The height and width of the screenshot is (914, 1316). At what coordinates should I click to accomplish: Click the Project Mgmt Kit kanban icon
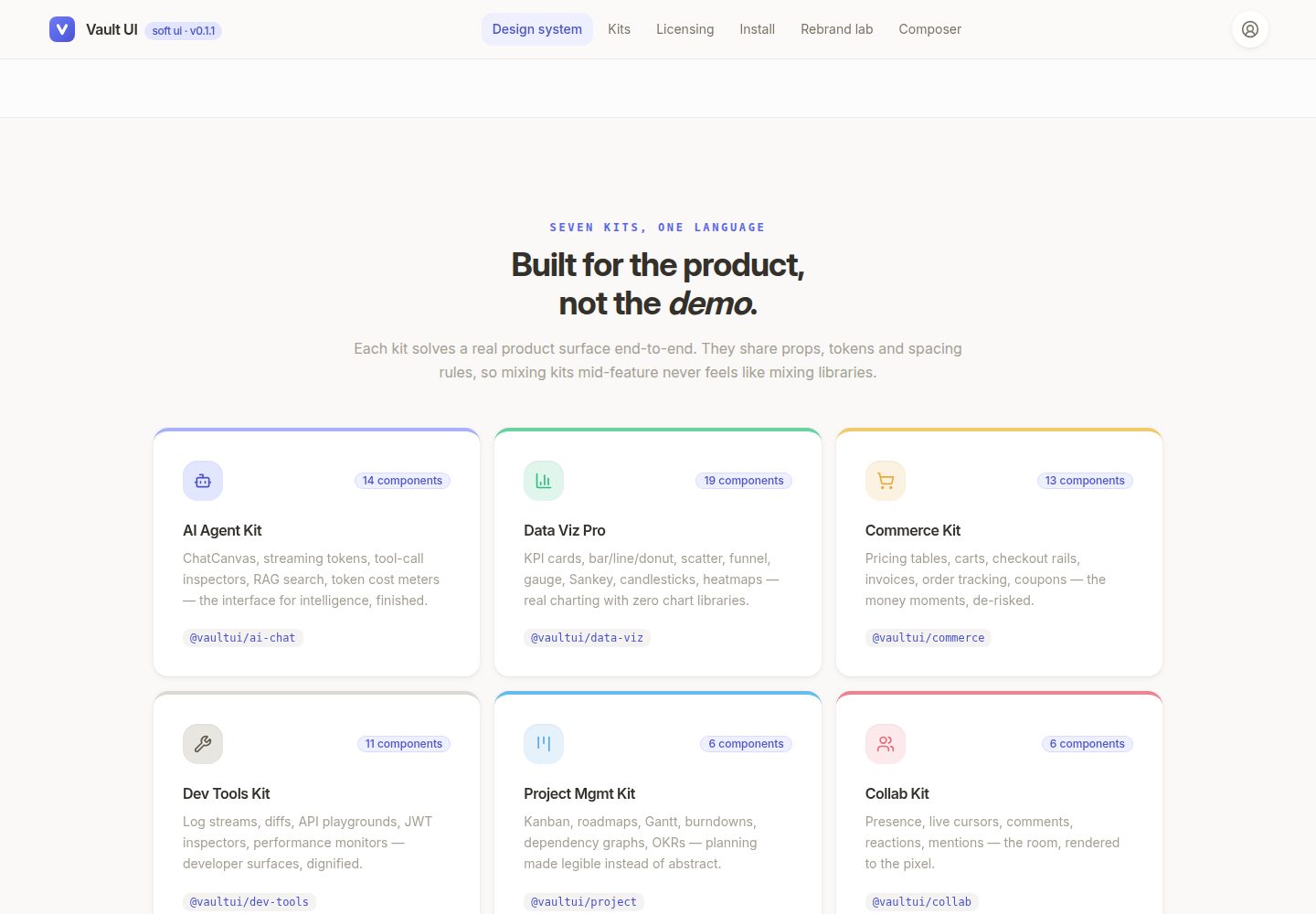click(x=544, y=744)
